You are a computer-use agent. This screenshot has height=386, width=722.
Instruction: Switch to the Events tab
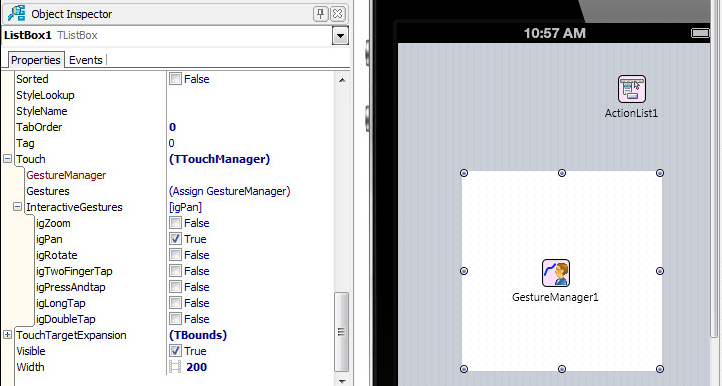pos(86,60)
